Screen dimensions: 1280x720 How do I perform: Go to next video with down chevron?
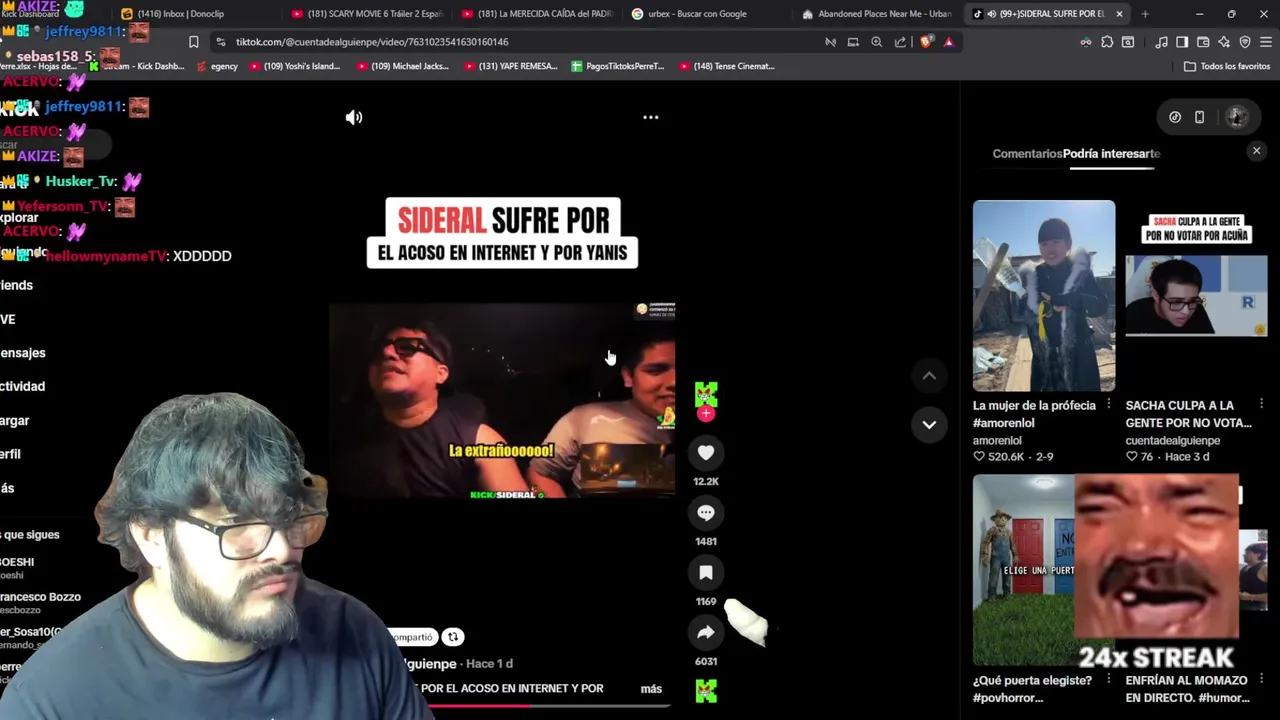(x=929, y=424)
